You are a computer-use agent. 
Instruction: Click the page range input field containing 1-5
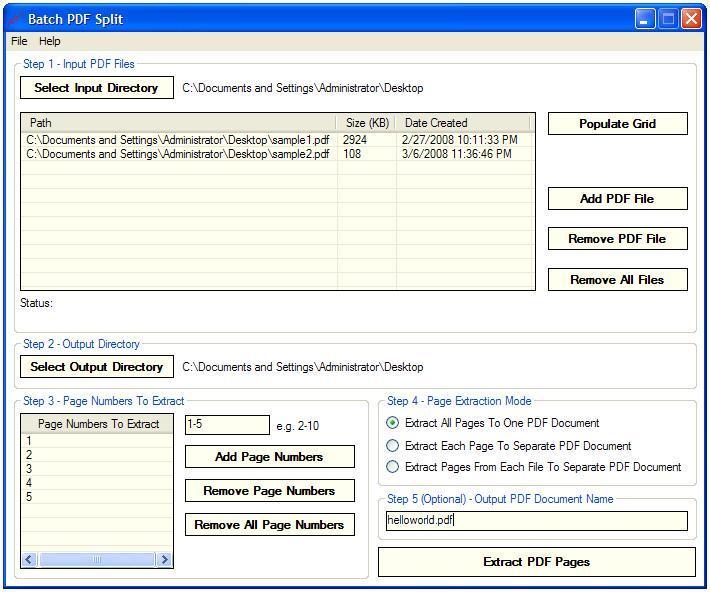(227, 425)
